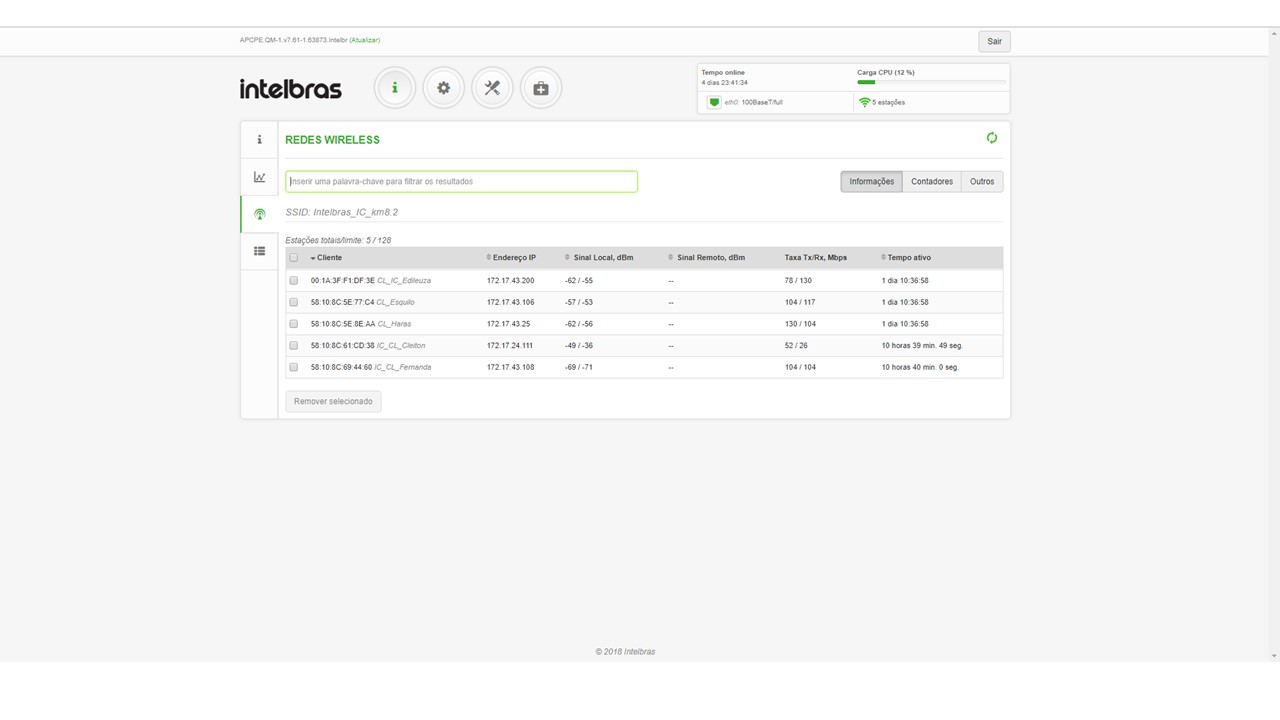Click the green refresh icon

(x=992, y=138)
